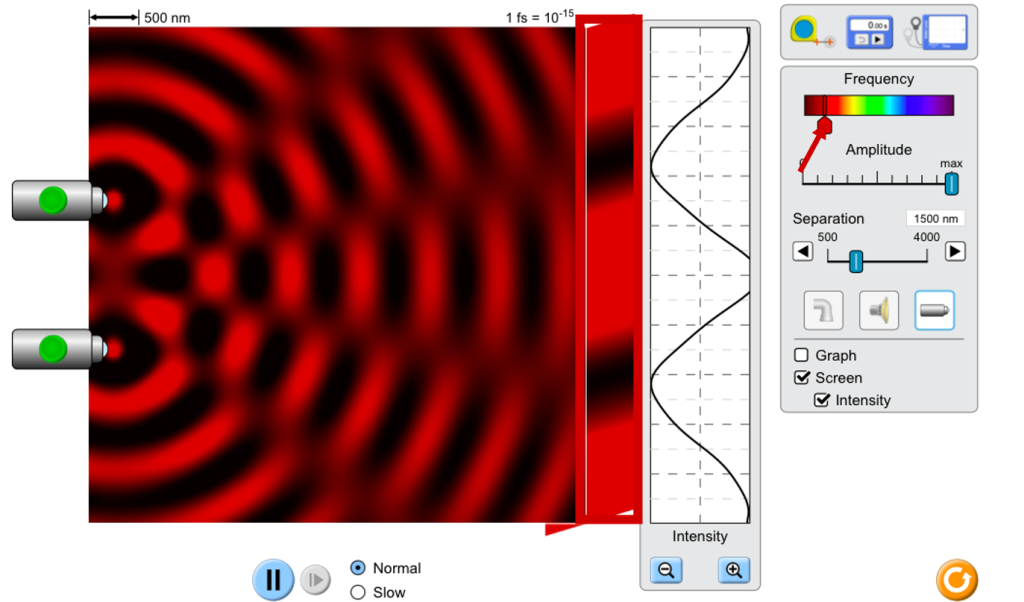Click the amplitude max label
This screenshot has width=1024, height=602.
951,163
